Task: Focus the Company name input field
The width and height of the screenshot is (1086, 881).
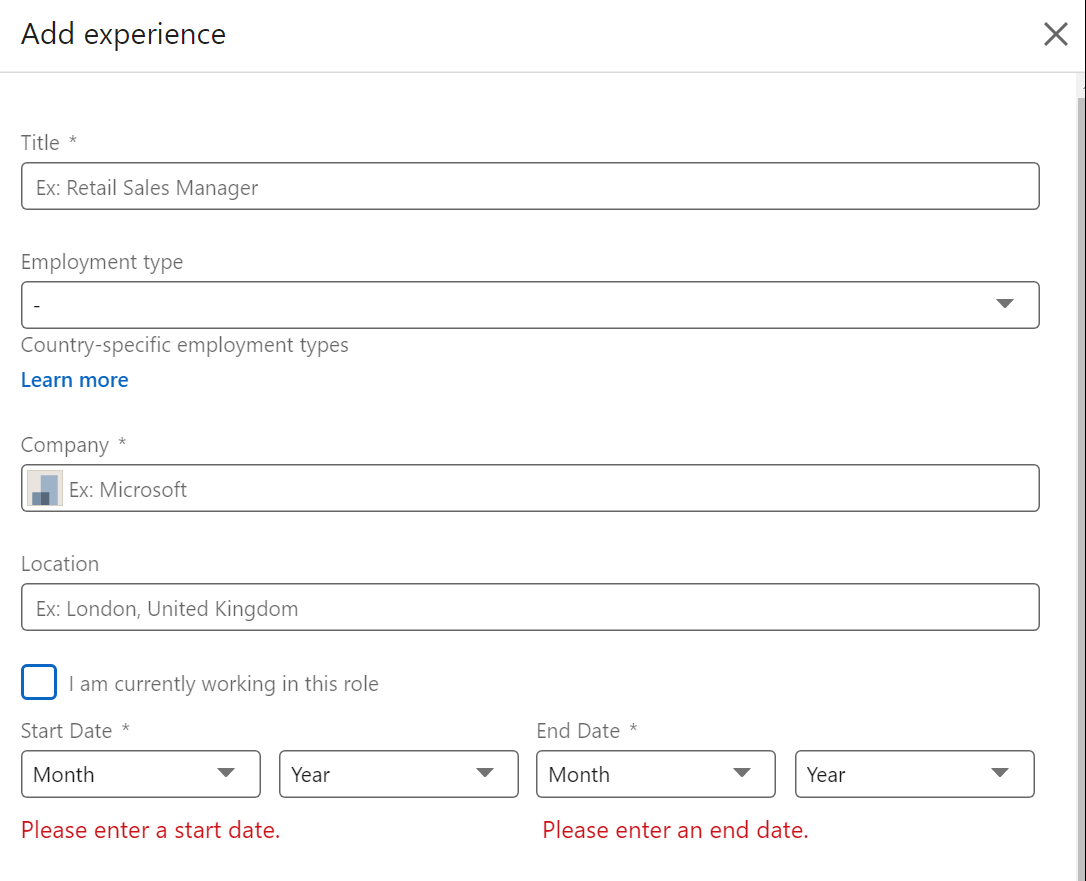Action: tap(530, 488)
